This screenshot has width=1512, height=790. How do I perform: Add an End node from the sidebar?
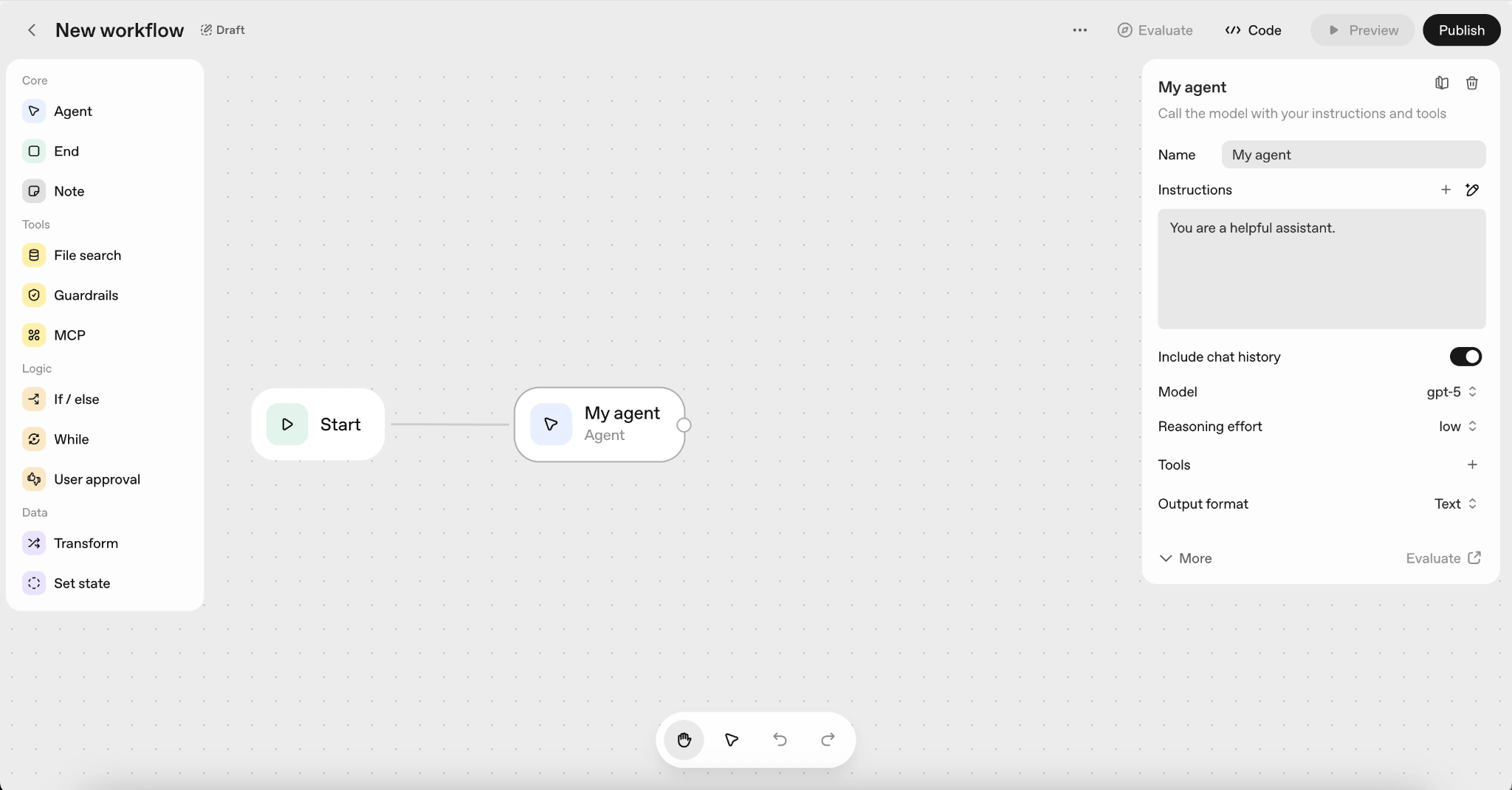click(65, 151)
